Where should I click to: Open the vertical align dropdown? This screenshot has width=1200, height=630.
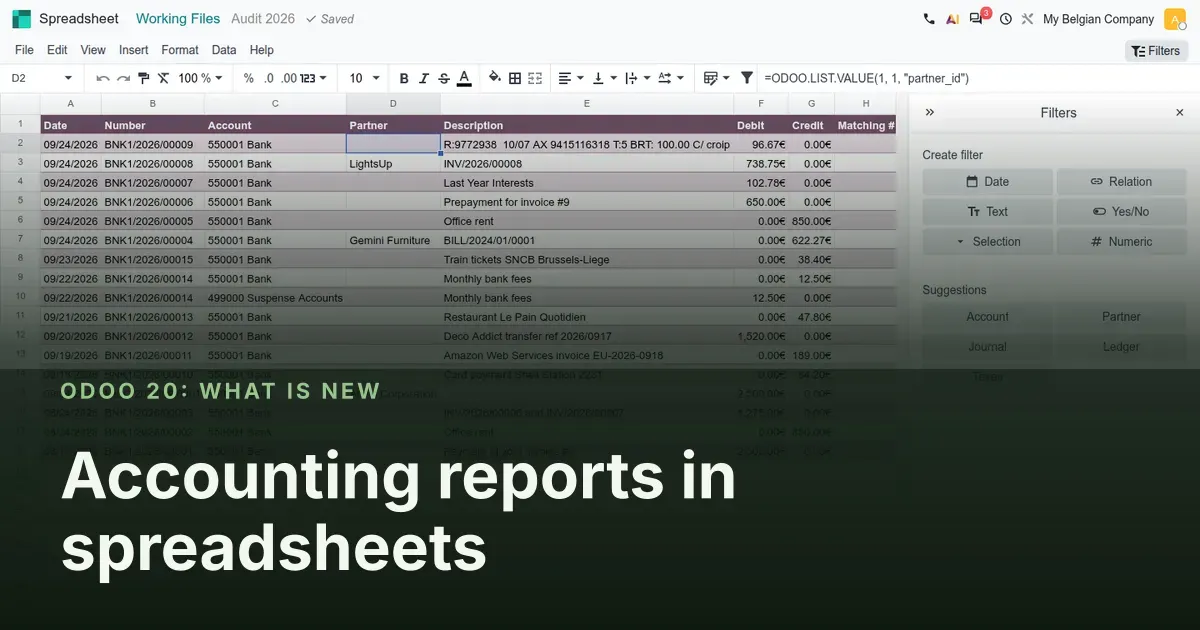[x=604, y=78]
